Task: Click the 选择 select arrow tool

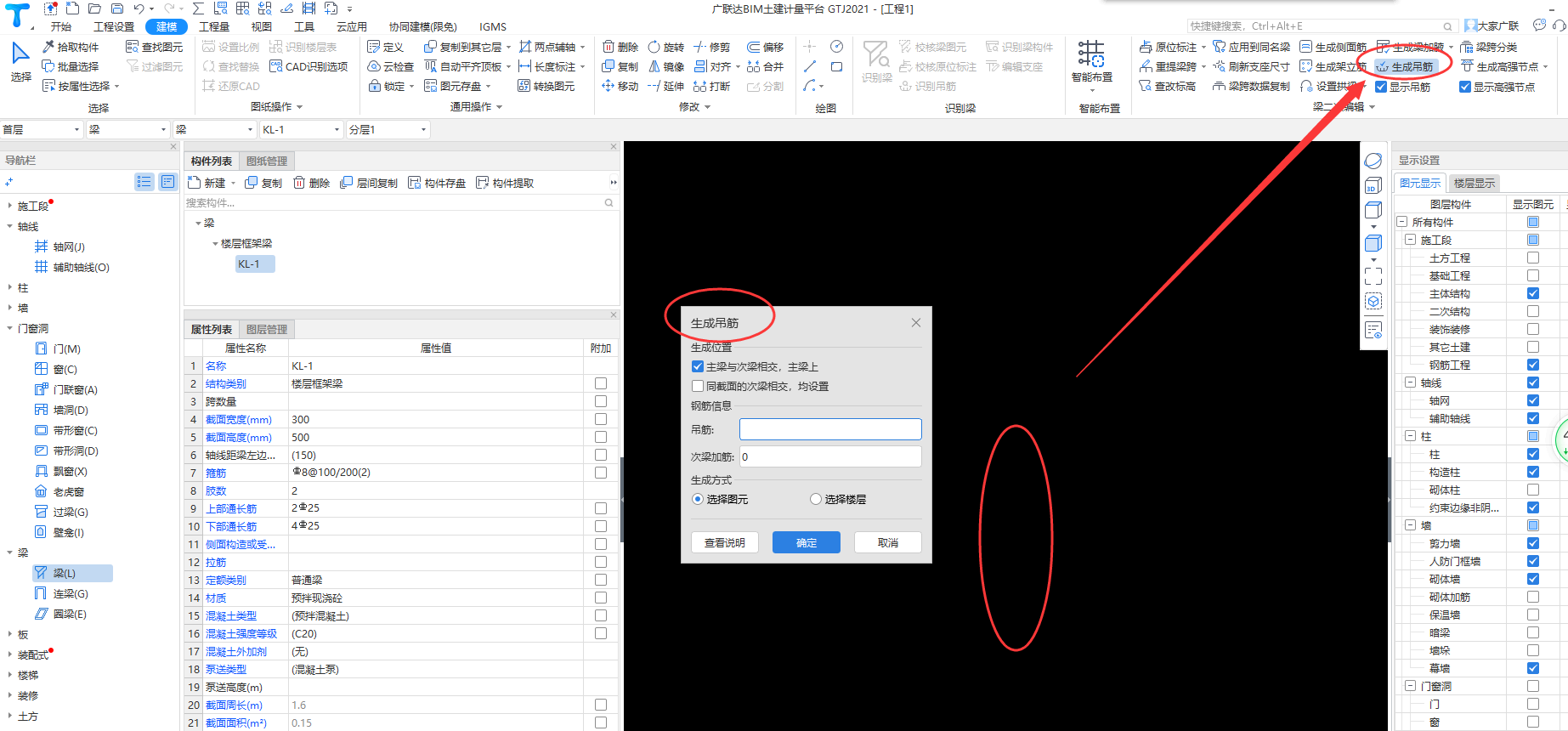Action: pos(21,62)
